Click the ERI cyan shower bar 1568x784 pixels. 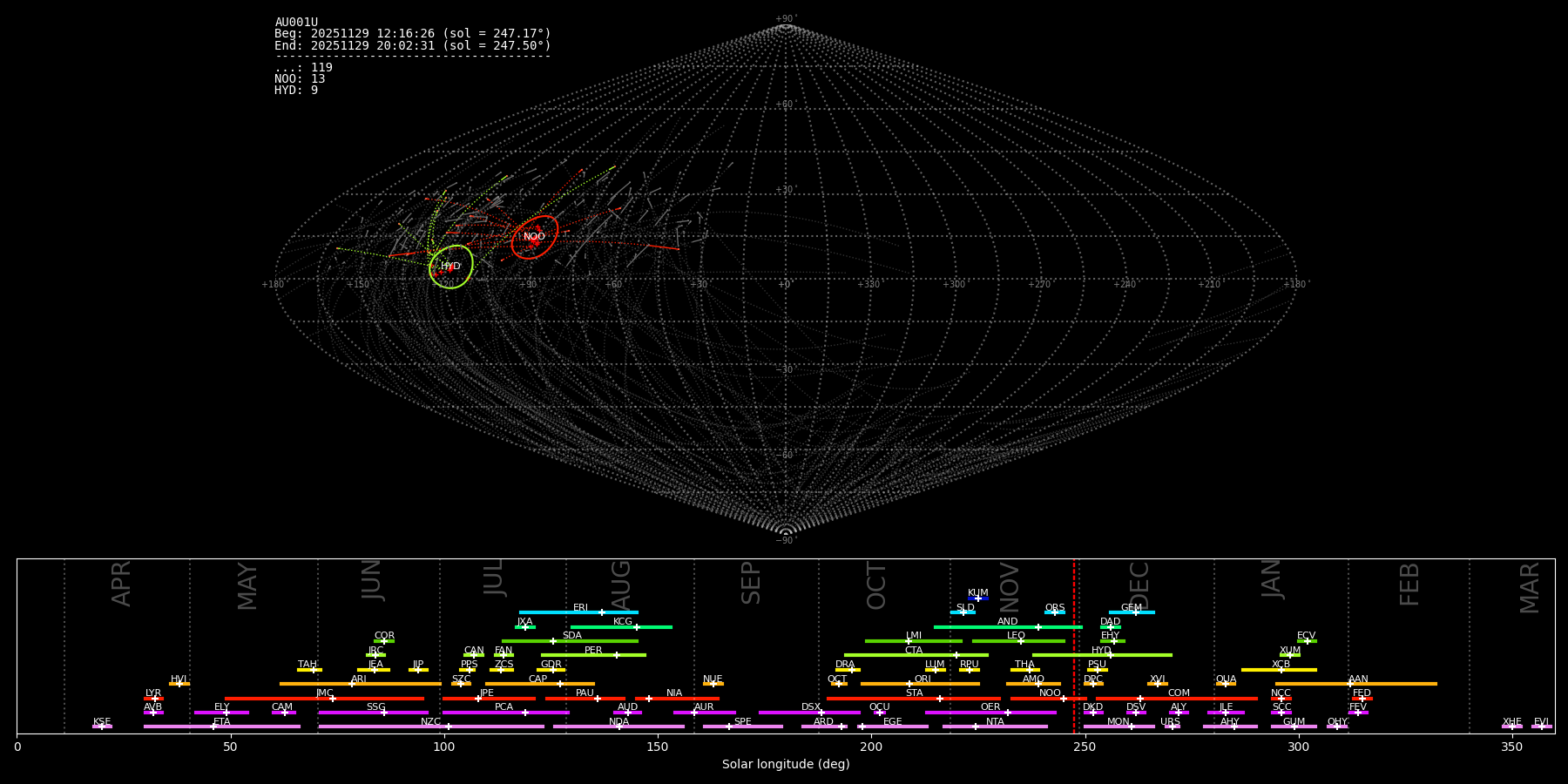[x=578, y=612]
